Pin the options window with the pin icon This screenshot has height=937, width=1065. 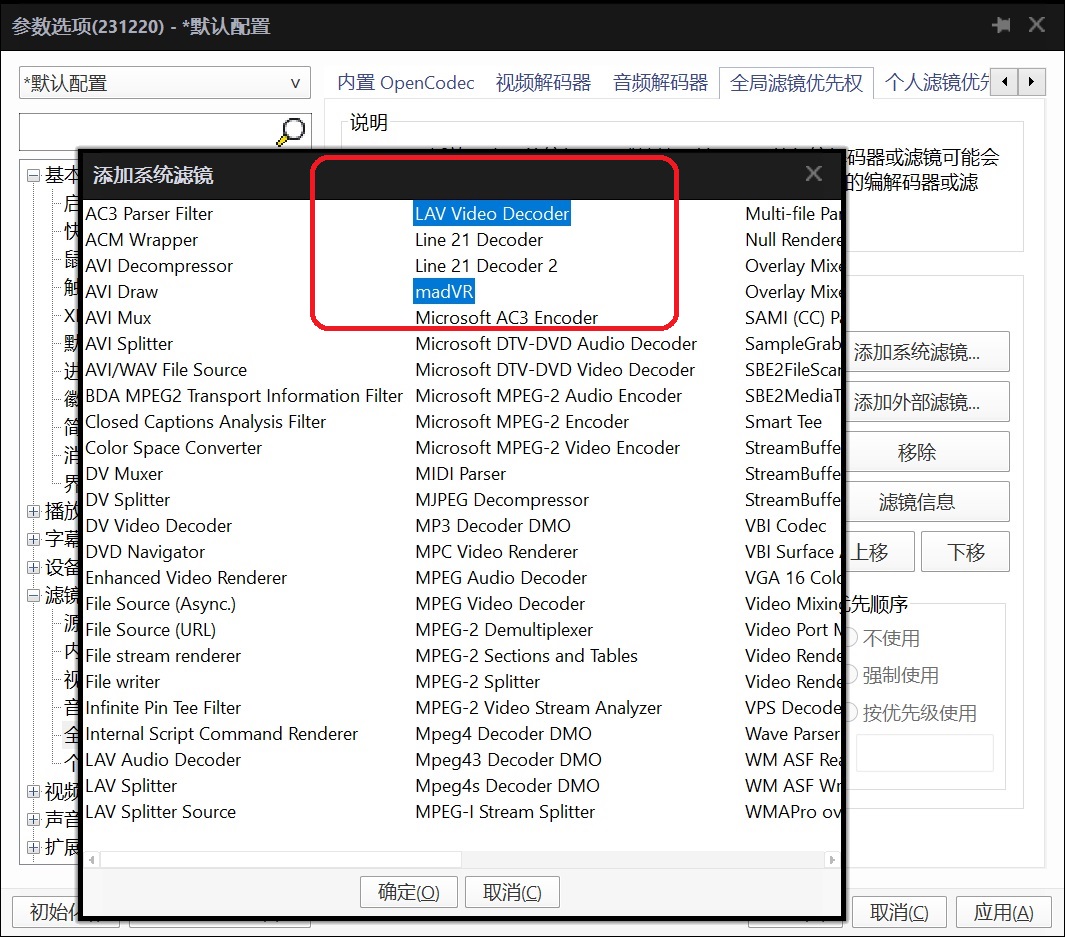tap(1000, 25)
